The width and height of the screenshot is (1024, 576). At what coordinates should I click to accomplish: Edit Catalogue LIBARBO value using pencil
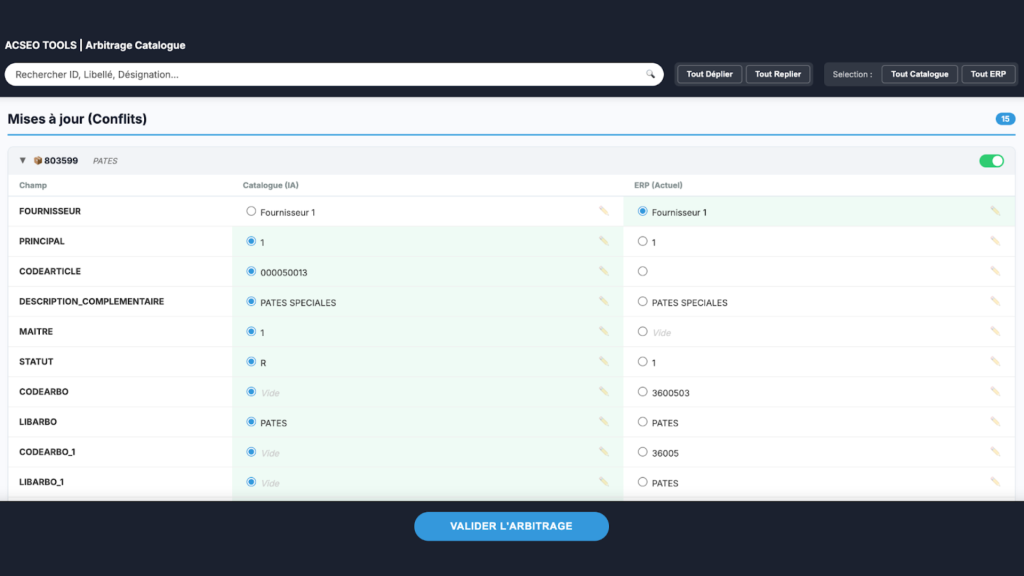click(x=603, y=421)
